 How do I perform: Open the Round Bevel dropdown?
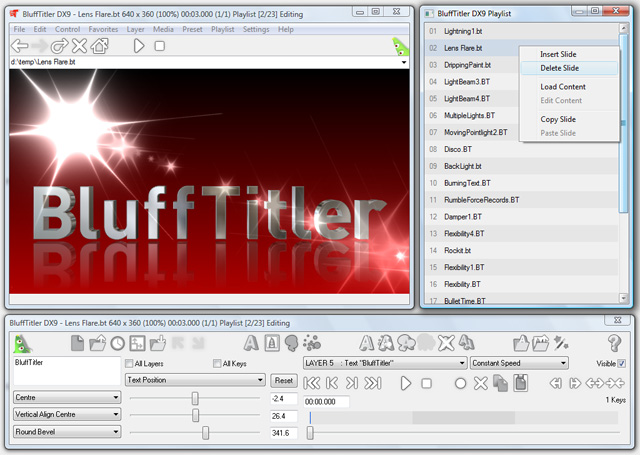pyautogui.click(x=67, y=431)
